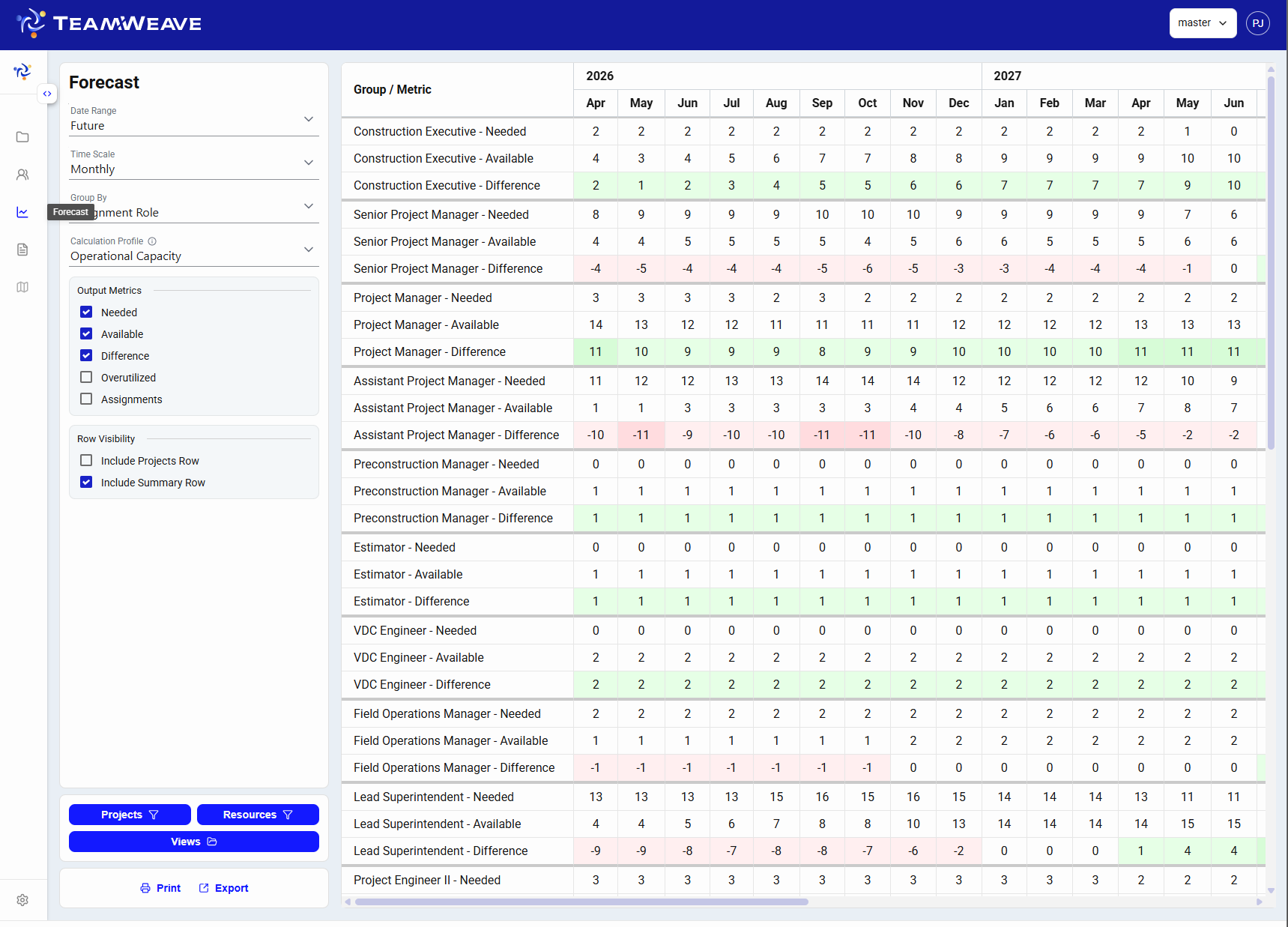
Task: Click the vertical table scrollbar thumb
Action: click(x=1271, y=262)
